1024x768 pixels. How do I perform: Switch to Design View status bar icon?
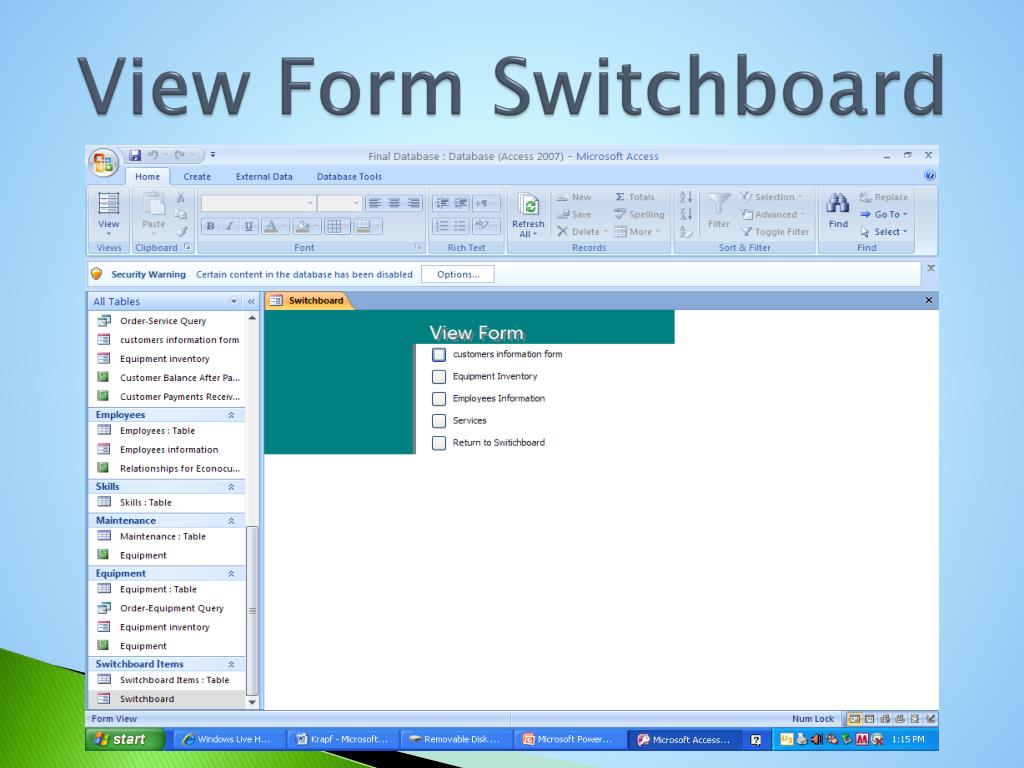pos(931,718)
